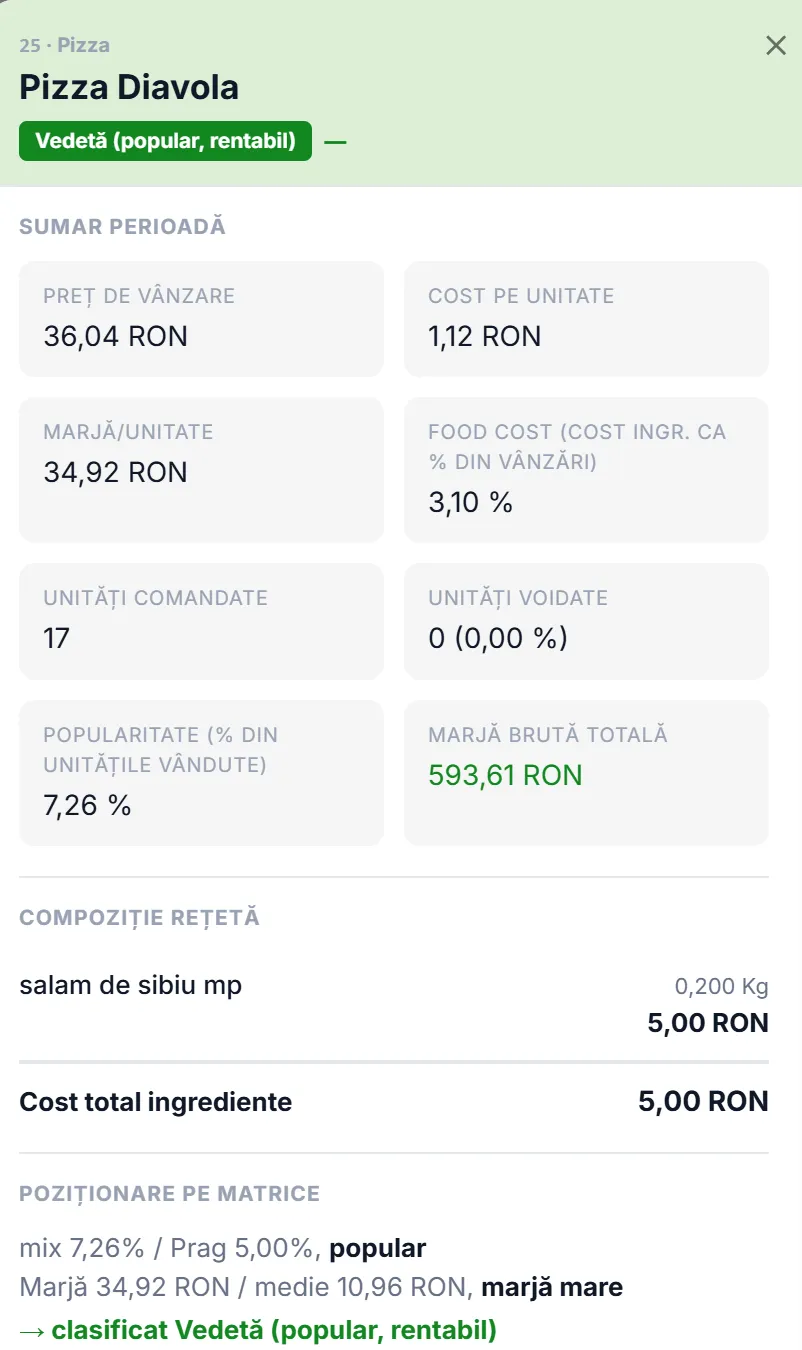Click the 5,00 RON ingredient cost value

708,1023
